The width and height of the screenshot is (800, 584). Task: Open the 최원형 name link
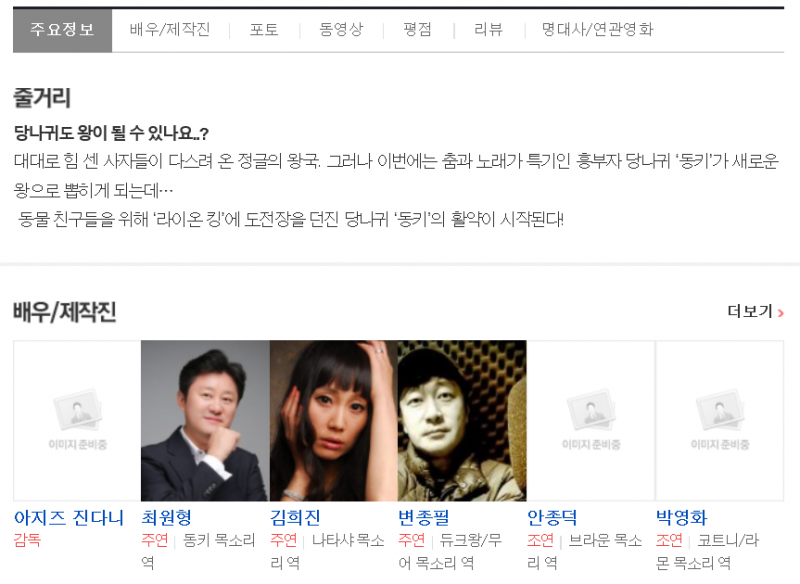(x=166, y=518)
